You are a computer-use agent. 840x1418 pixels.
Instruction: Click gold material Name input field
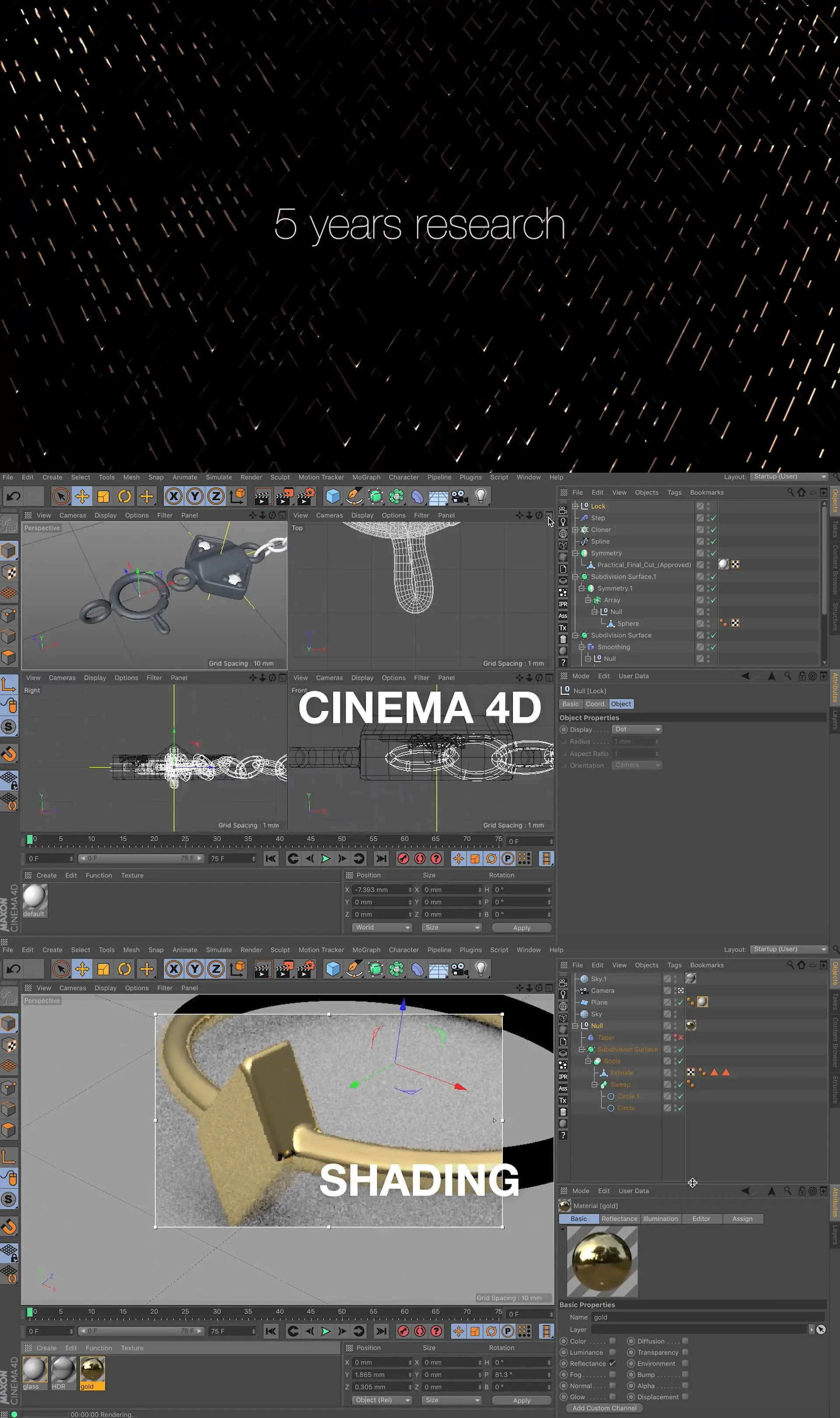[x=709, y=1317]
